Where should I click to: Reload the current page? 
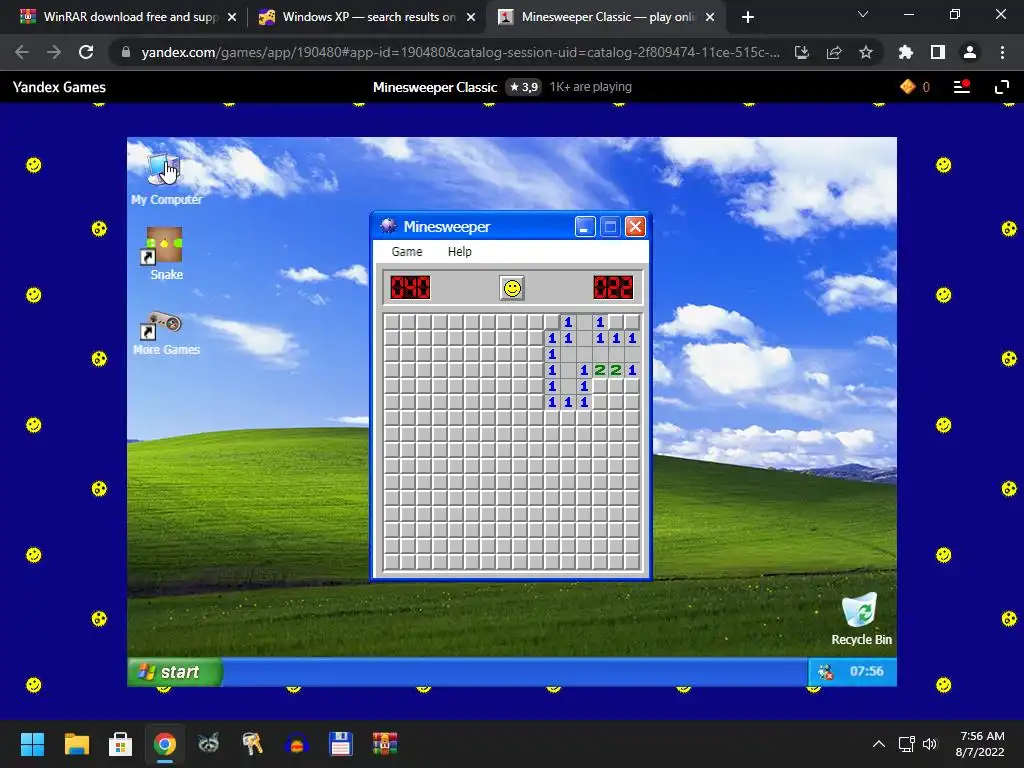tap(86, 52)
